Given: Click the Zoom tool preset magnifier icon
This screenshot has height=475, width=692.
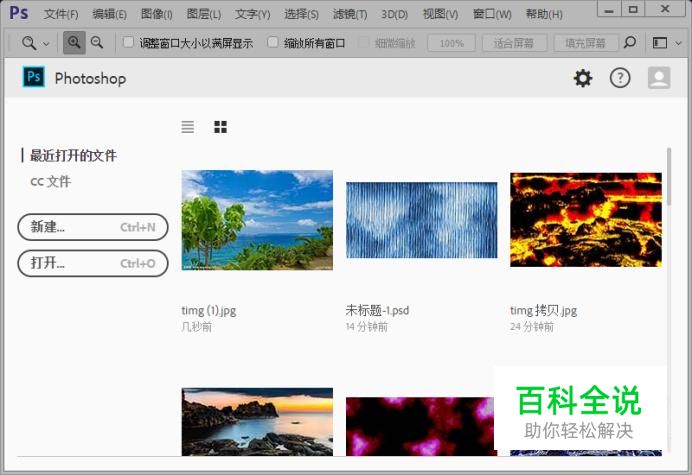Looking at the screenshot, I should point(29,43).
